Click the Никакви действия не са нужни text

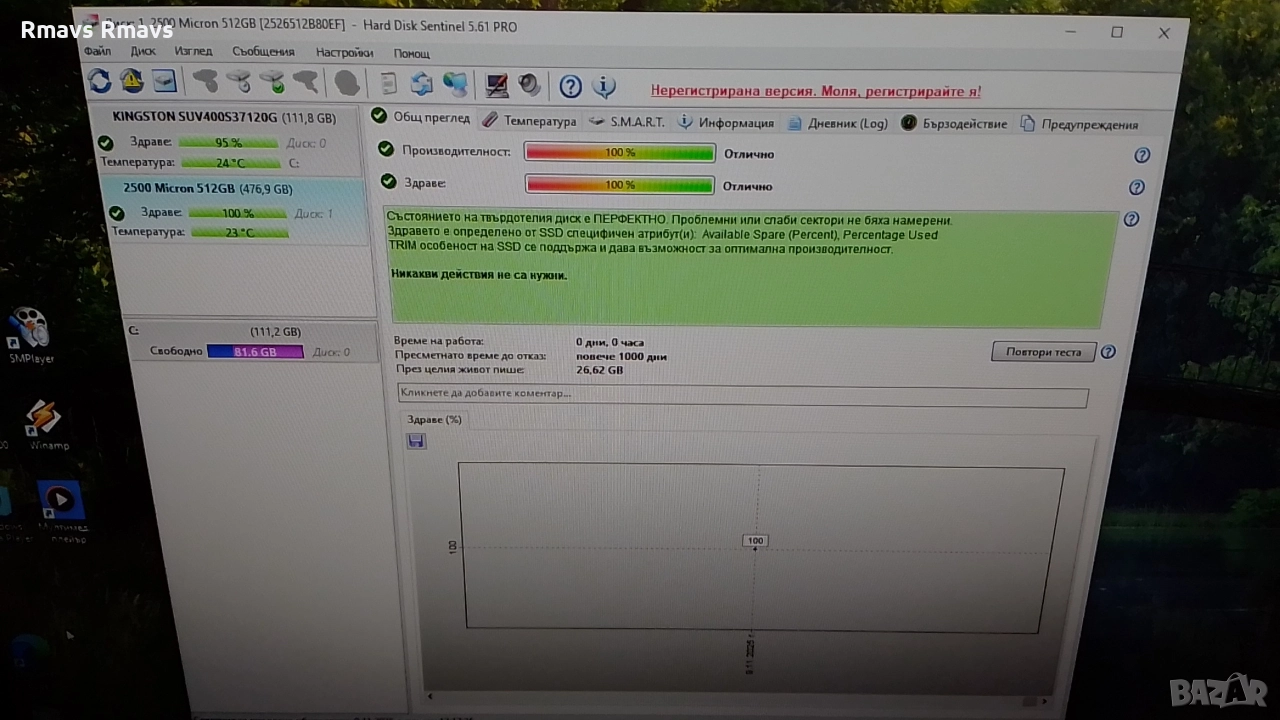click(477, 275)
